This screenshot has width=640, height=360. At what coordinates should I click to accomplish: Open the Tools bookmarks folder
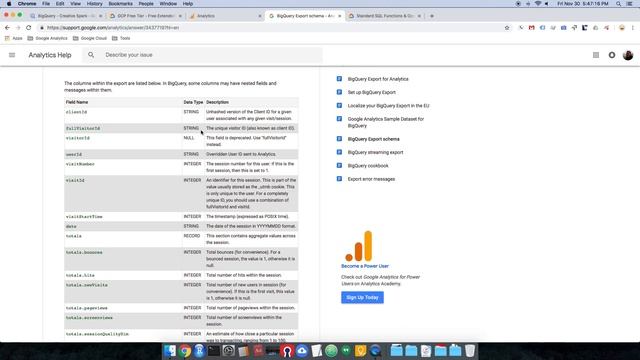click(x=121, y=38)
